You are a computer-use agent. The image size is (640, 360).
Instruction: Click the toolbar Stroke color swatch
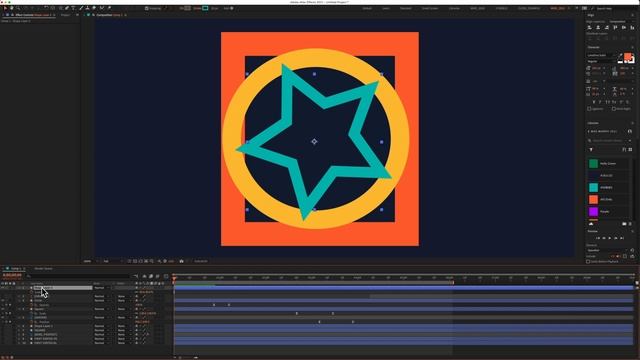click(204, 8)
